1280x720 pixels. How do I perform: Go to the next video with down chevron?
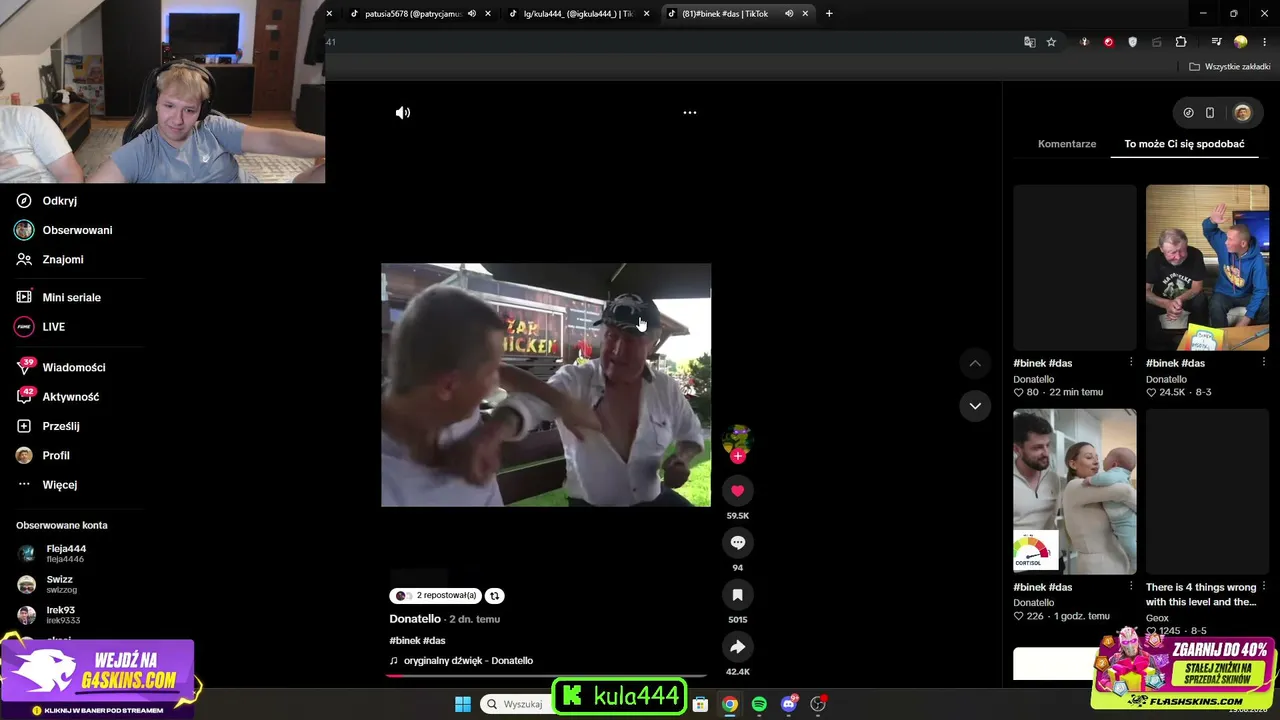975,406
